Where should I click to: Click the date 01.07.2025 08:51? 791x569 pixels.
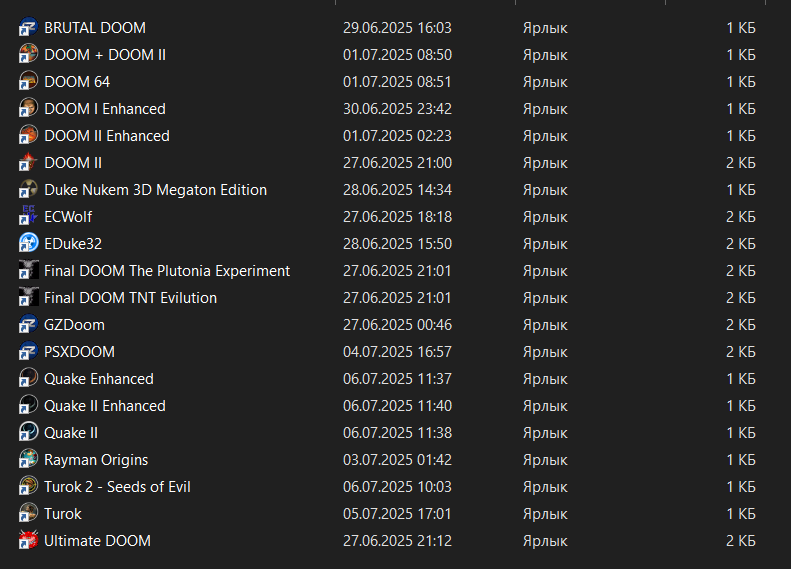point(398,82)
